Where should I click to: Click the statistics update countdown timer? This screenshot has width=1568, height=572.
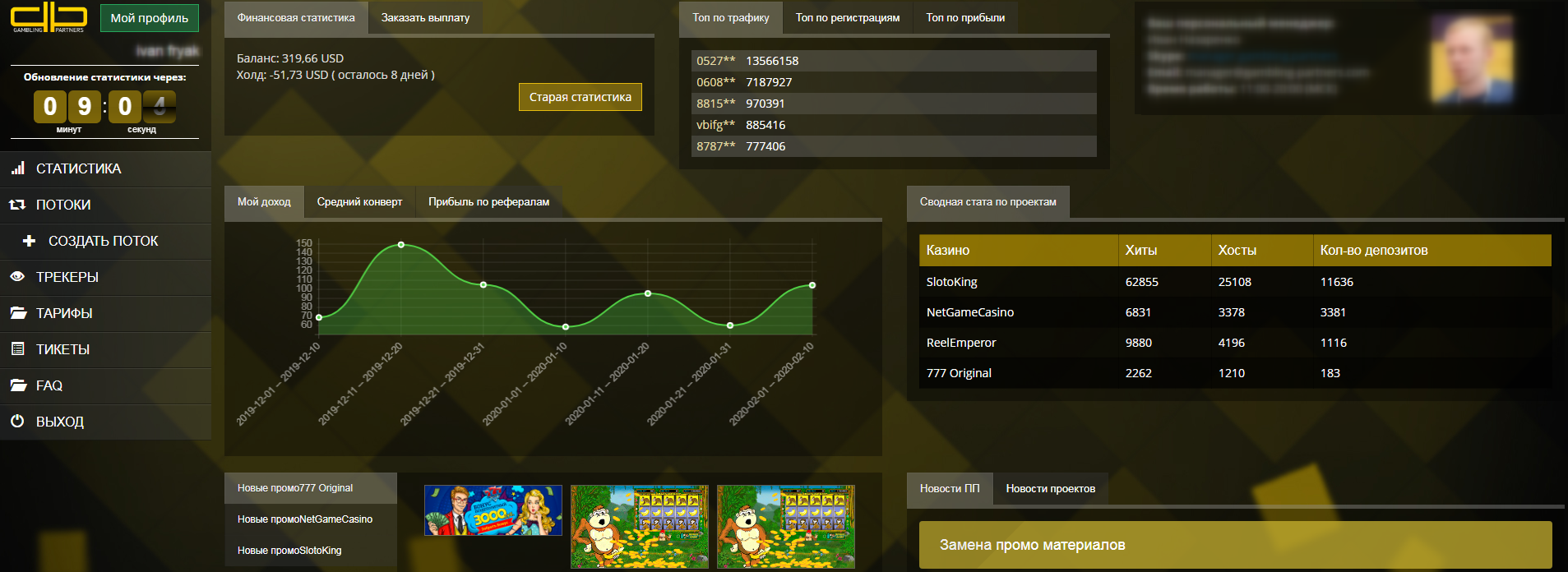point(104,107)
